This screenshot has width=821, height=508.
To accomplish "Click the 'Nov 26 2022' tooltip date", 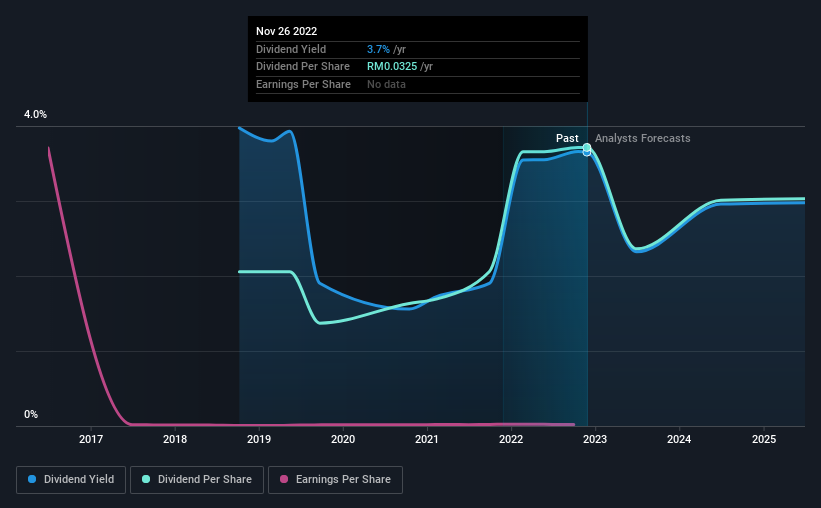I will pyautogui.click(x=286, y=31).
